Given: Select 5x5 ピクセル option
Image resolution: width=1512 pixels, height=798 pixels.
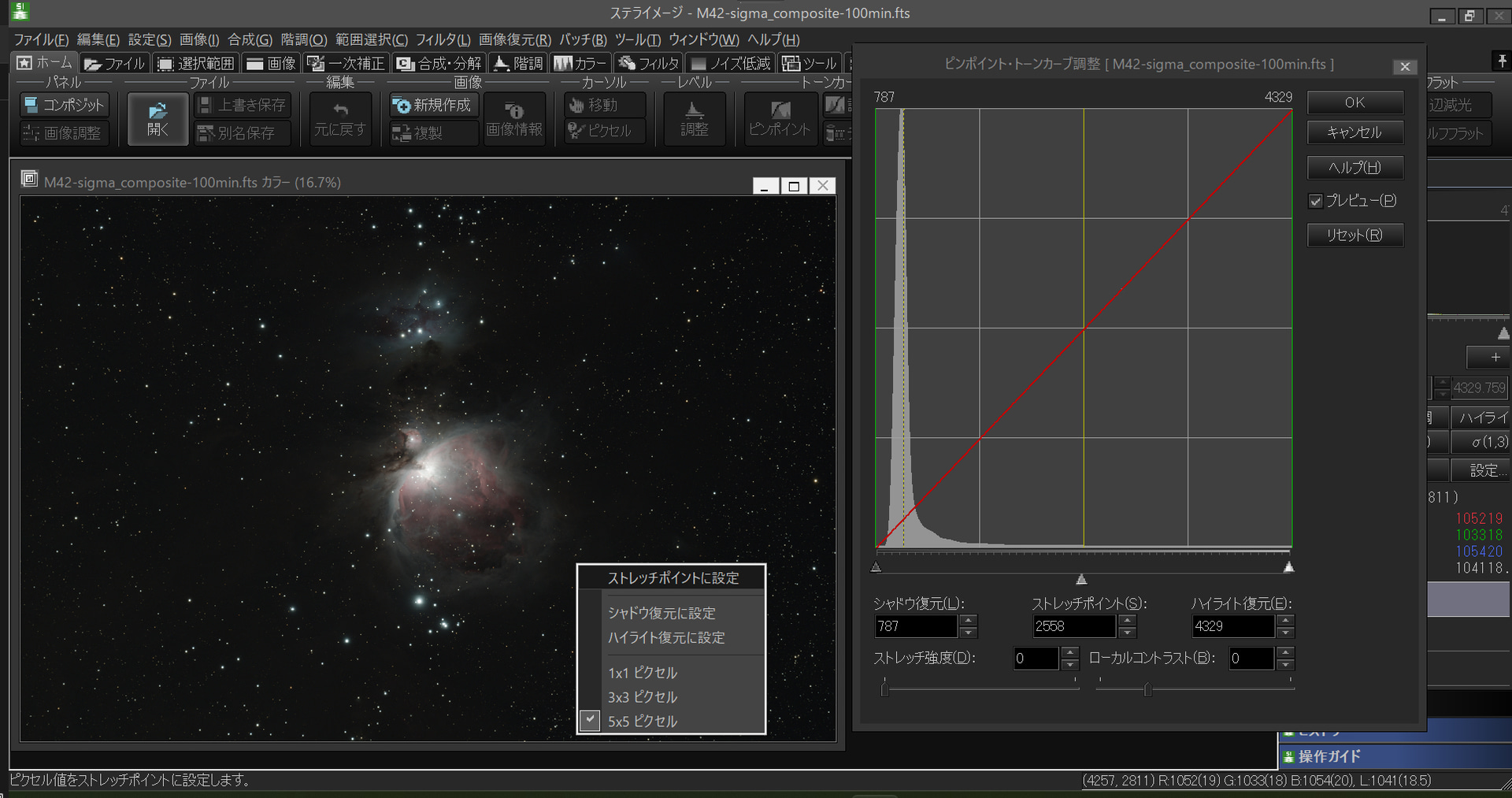Looking at the screenshot, I should (x=642, y=721).
